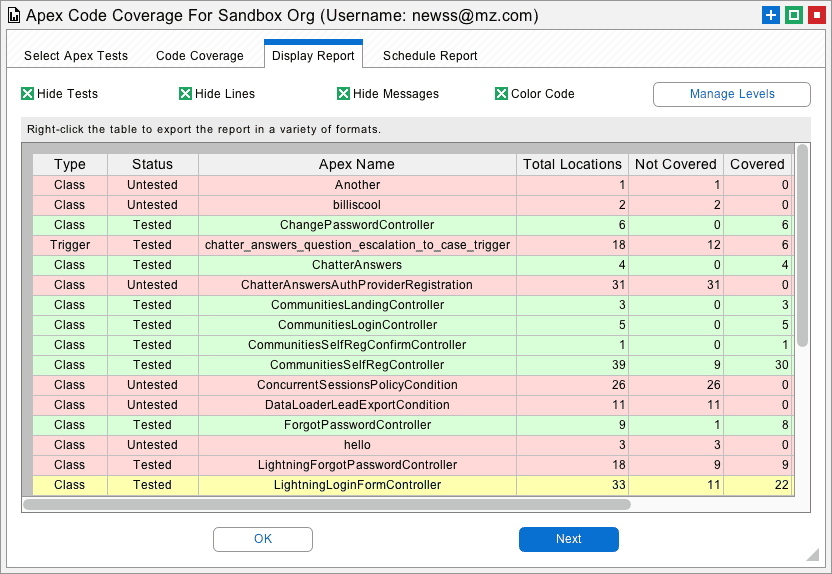Select the billiscool row

pos(412,205)
